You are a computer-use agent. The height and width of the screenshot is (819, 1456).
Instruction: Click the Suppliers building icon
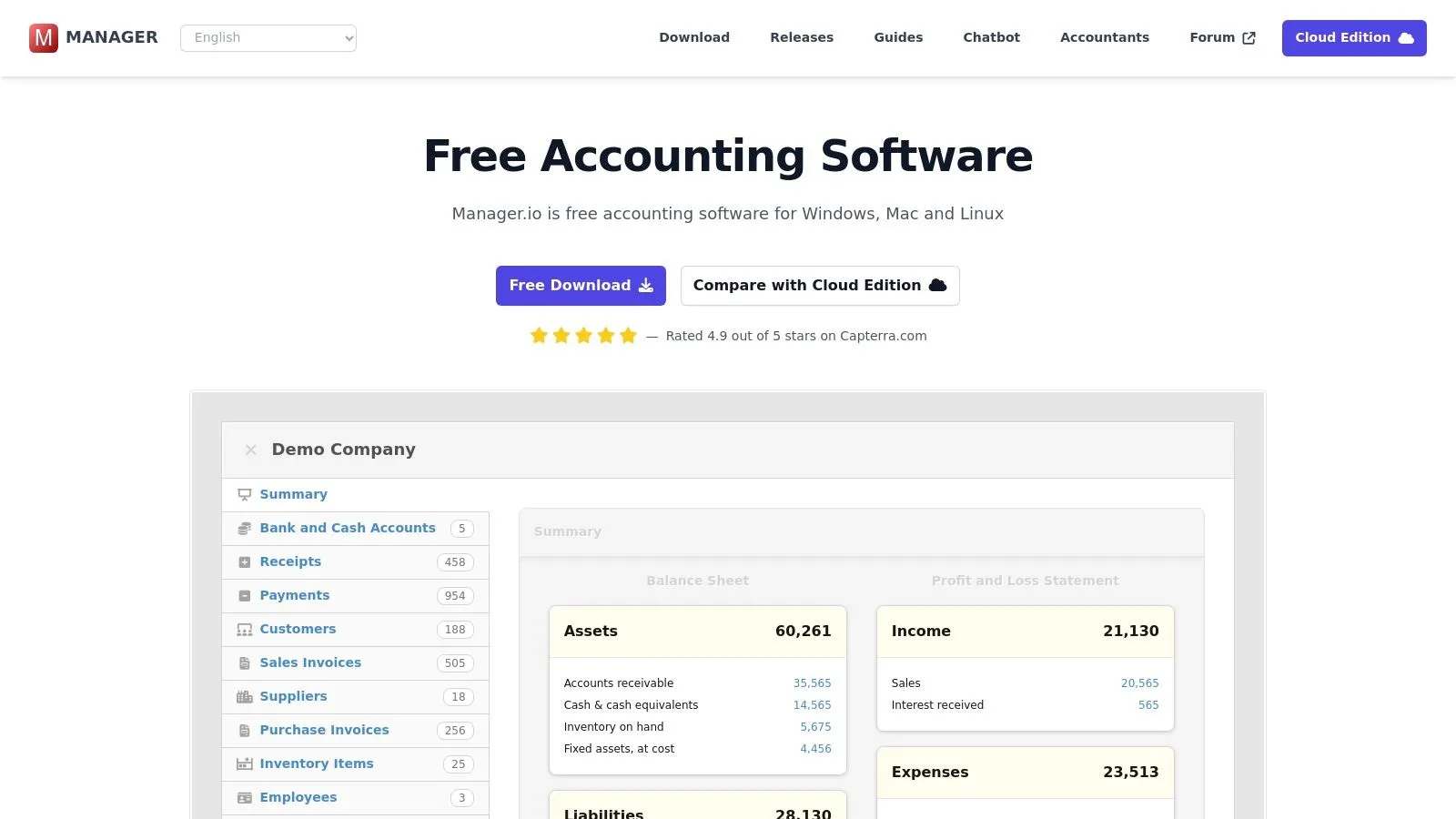(x=244, y=697)
